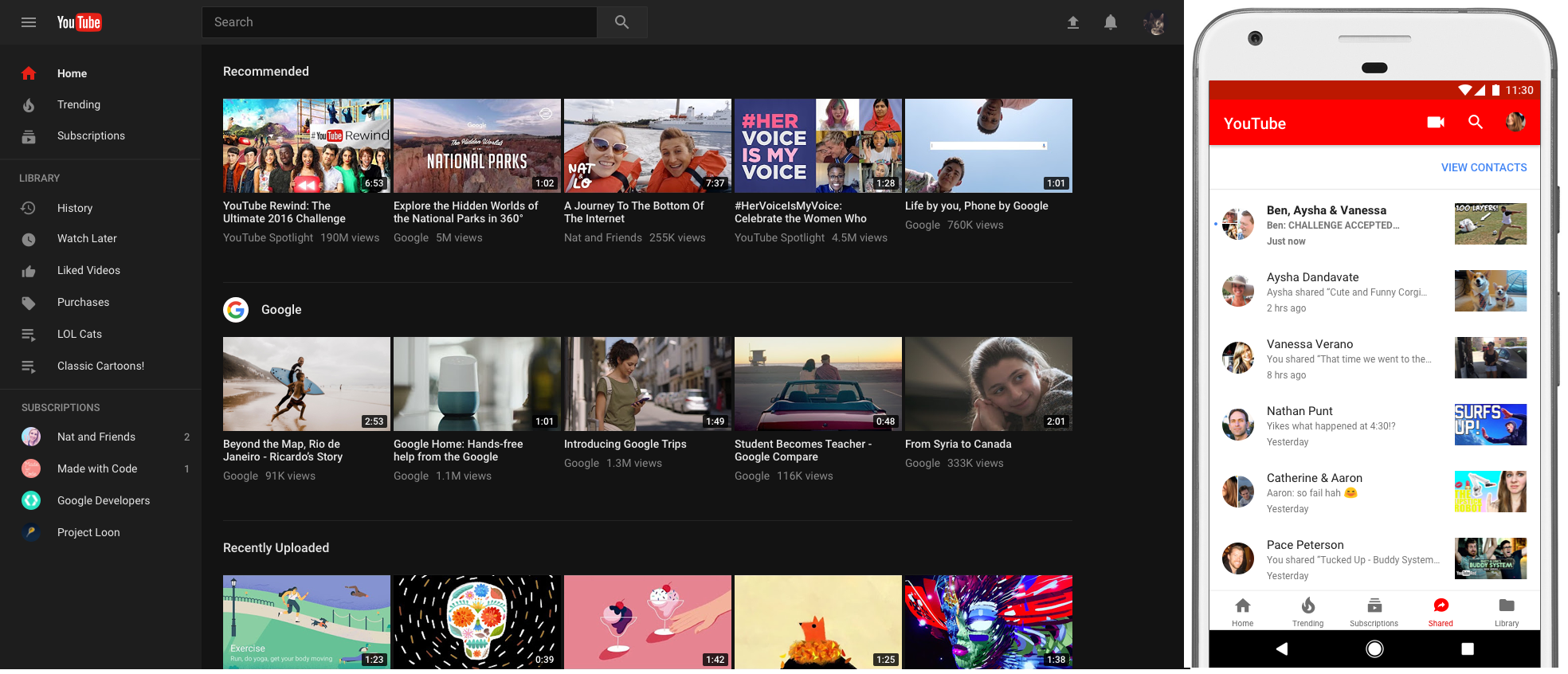1568x674 pixels.
Task: Click the Purchases tag icon
Action: pos(29,303)
